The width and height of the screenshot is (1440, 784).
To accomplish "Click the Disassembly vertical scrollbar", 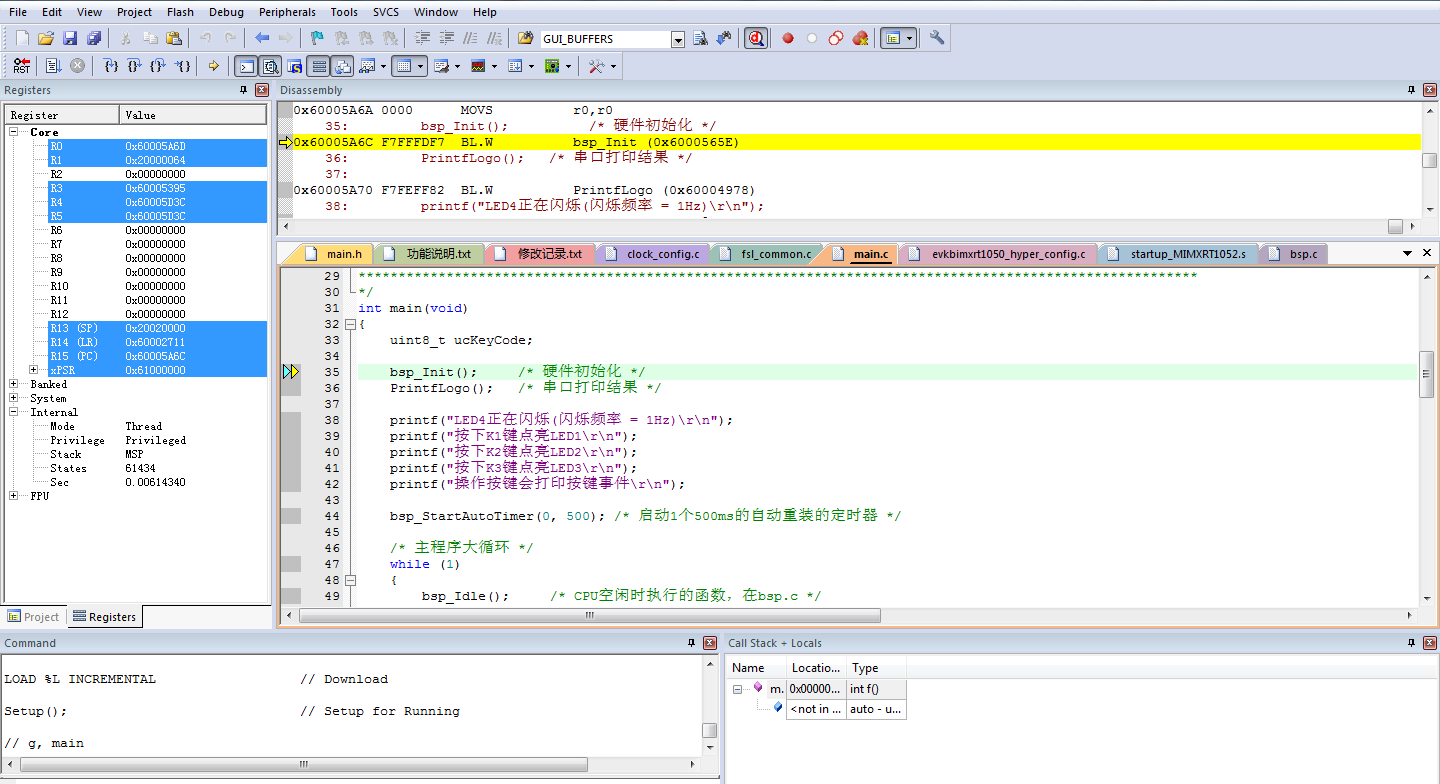I will 1430,160.
